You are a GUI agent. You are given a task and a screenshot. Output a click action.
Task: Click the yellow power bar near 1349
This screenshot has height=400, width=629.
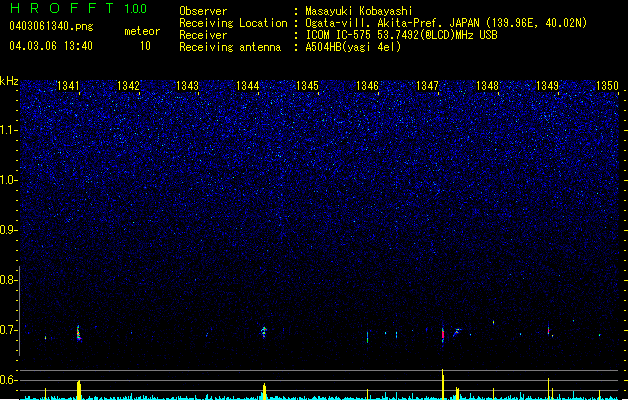[x=548, y=389]
